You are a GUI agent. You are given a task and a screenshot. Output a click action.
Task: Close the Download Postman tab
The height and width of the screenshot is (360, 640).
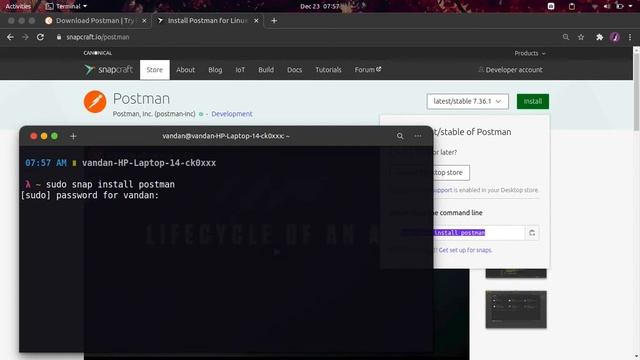click(144, 20)
